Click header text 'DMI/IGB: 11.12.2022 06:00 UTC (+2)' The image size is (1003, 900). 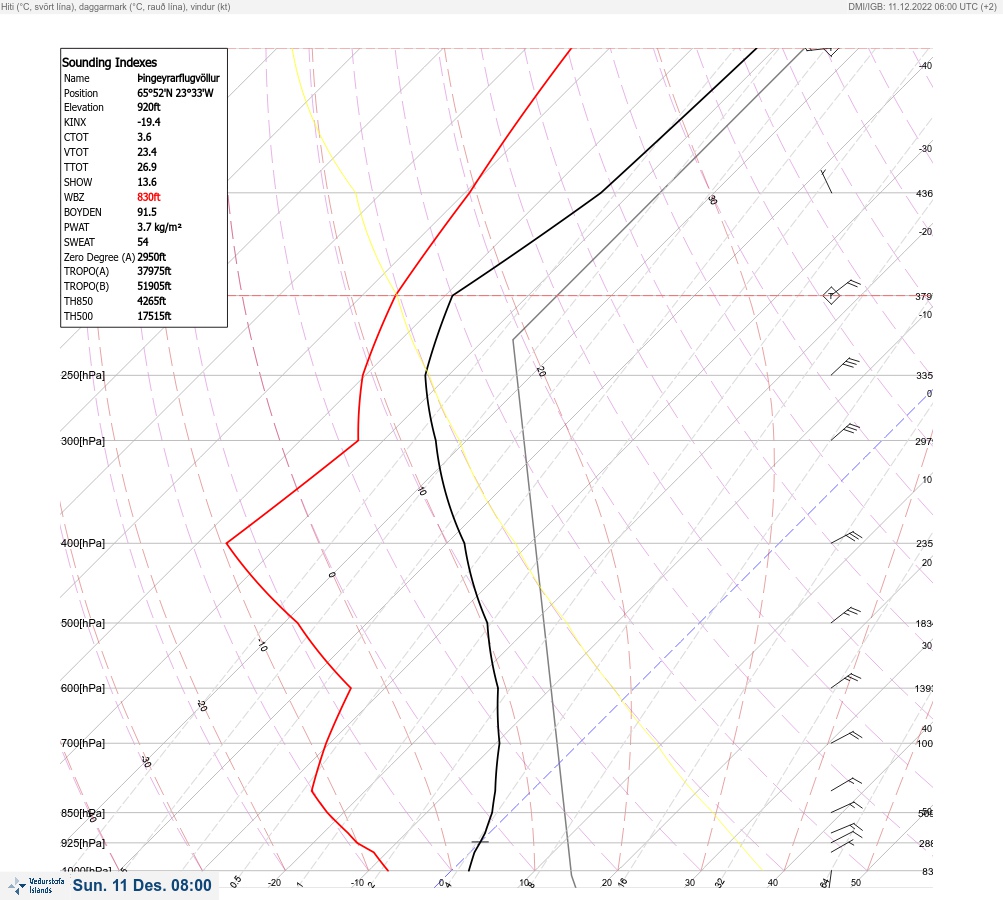tap(922, 6)
